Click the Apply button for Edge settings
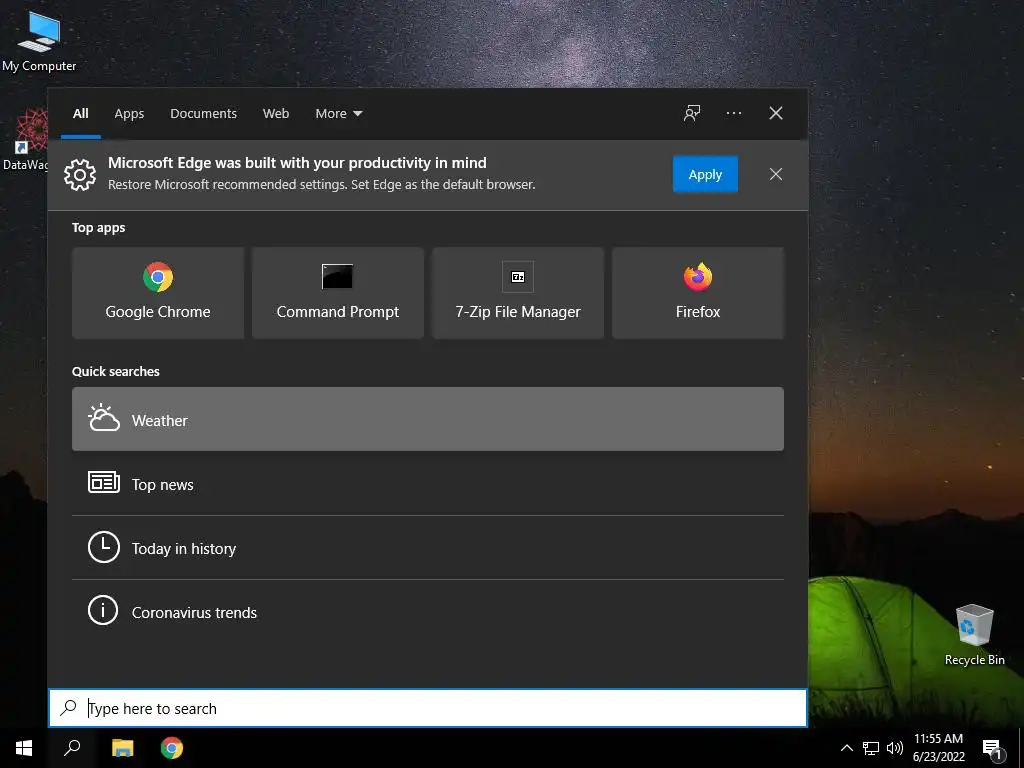The height and width of the screenshot is (768, 1024). click(x=705, y=174)
